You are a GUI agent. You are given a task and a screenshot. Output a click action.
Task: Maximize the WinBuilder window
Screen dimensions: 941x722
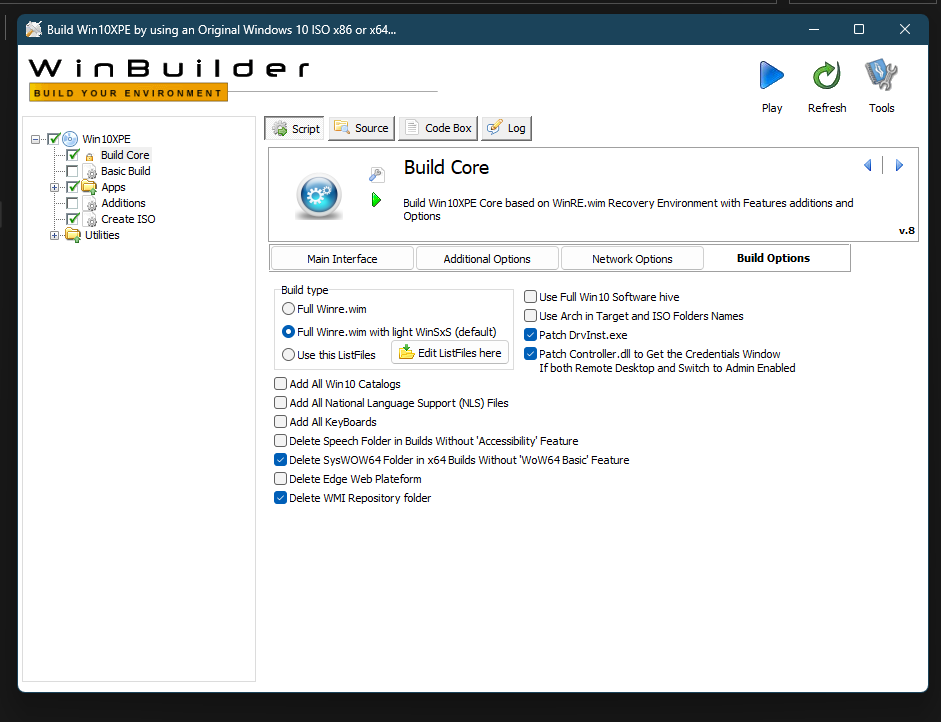click(859, 29)
